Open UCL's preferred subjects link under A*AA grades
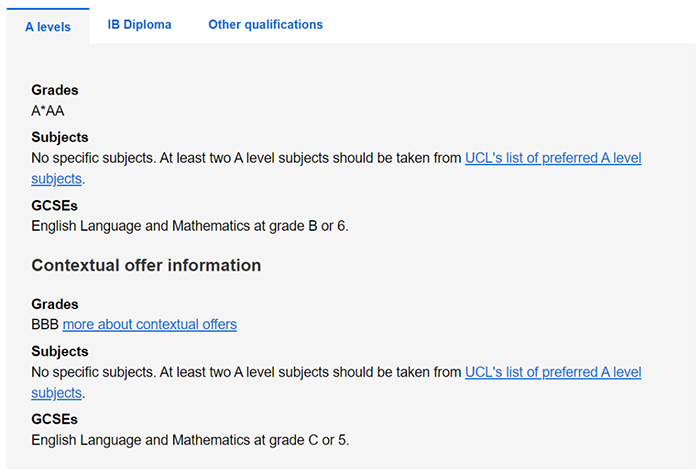 [553, 158]
